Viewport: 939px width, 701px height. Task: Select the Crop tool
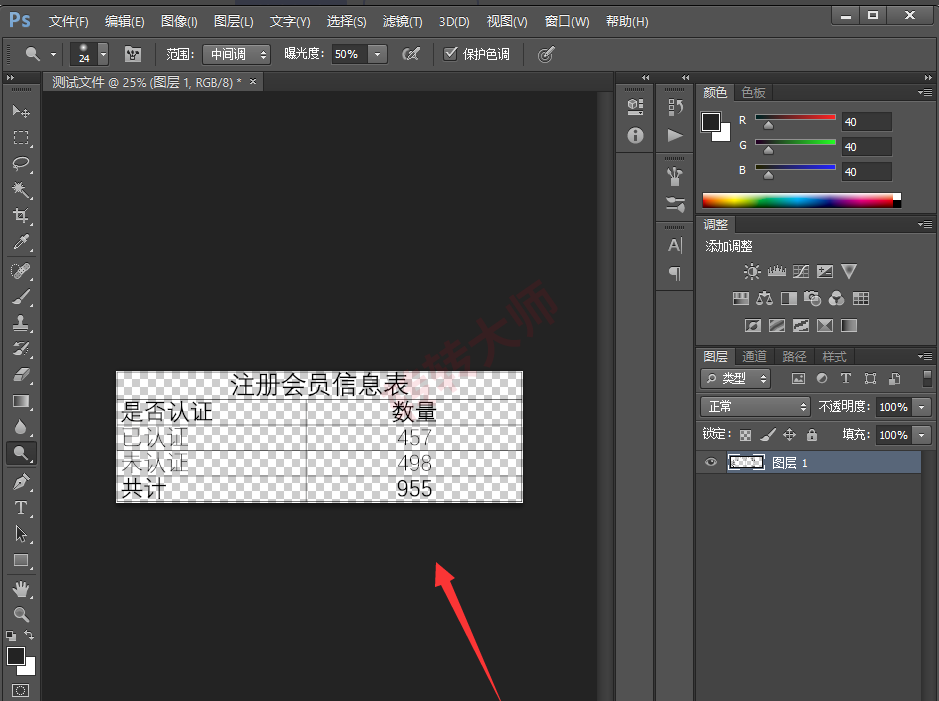[x=21, y=216]
